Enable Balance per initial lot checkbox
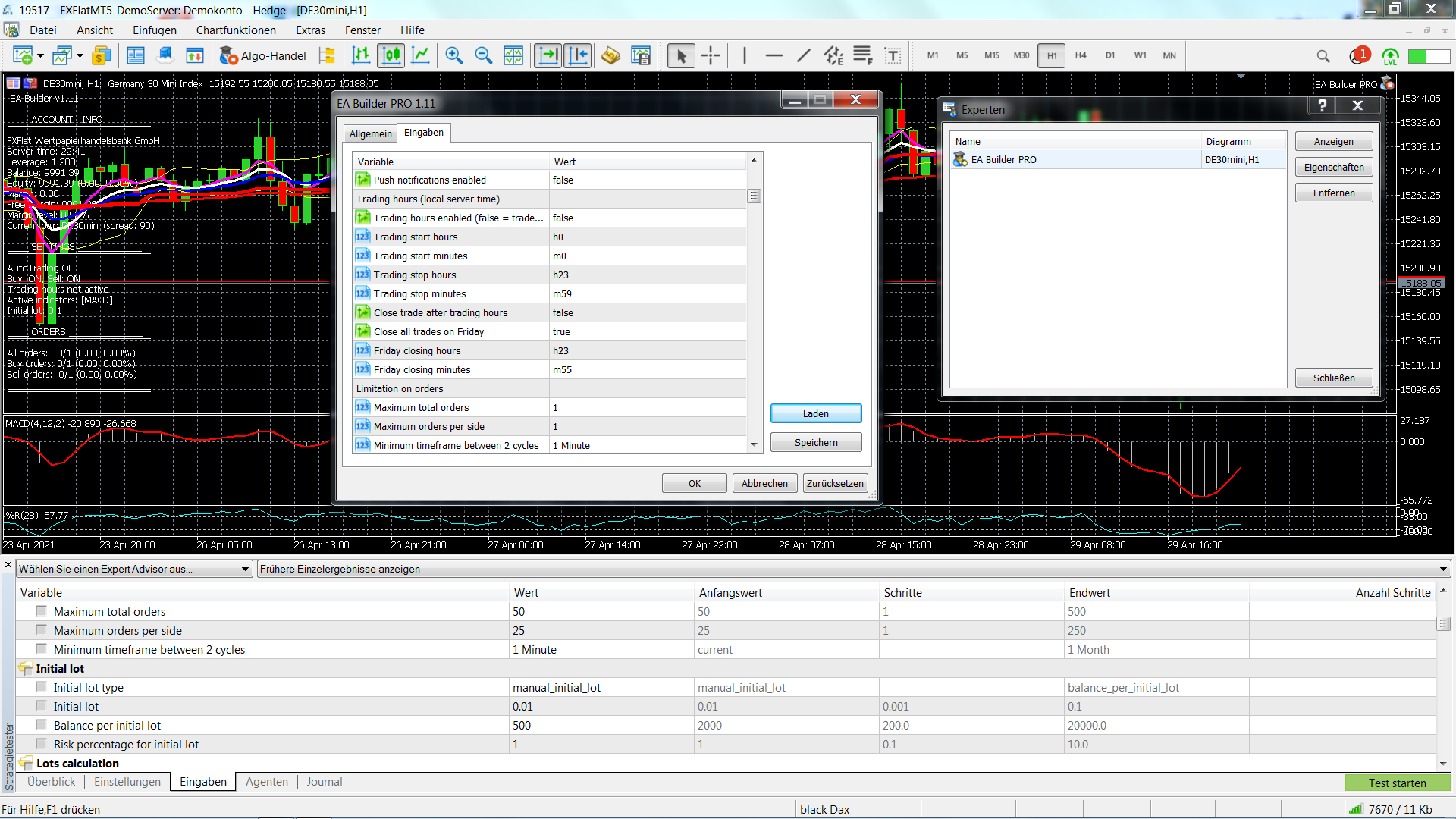Image resolution: width=1456 pixels, height=819 pixels. [x=42, y=725]
